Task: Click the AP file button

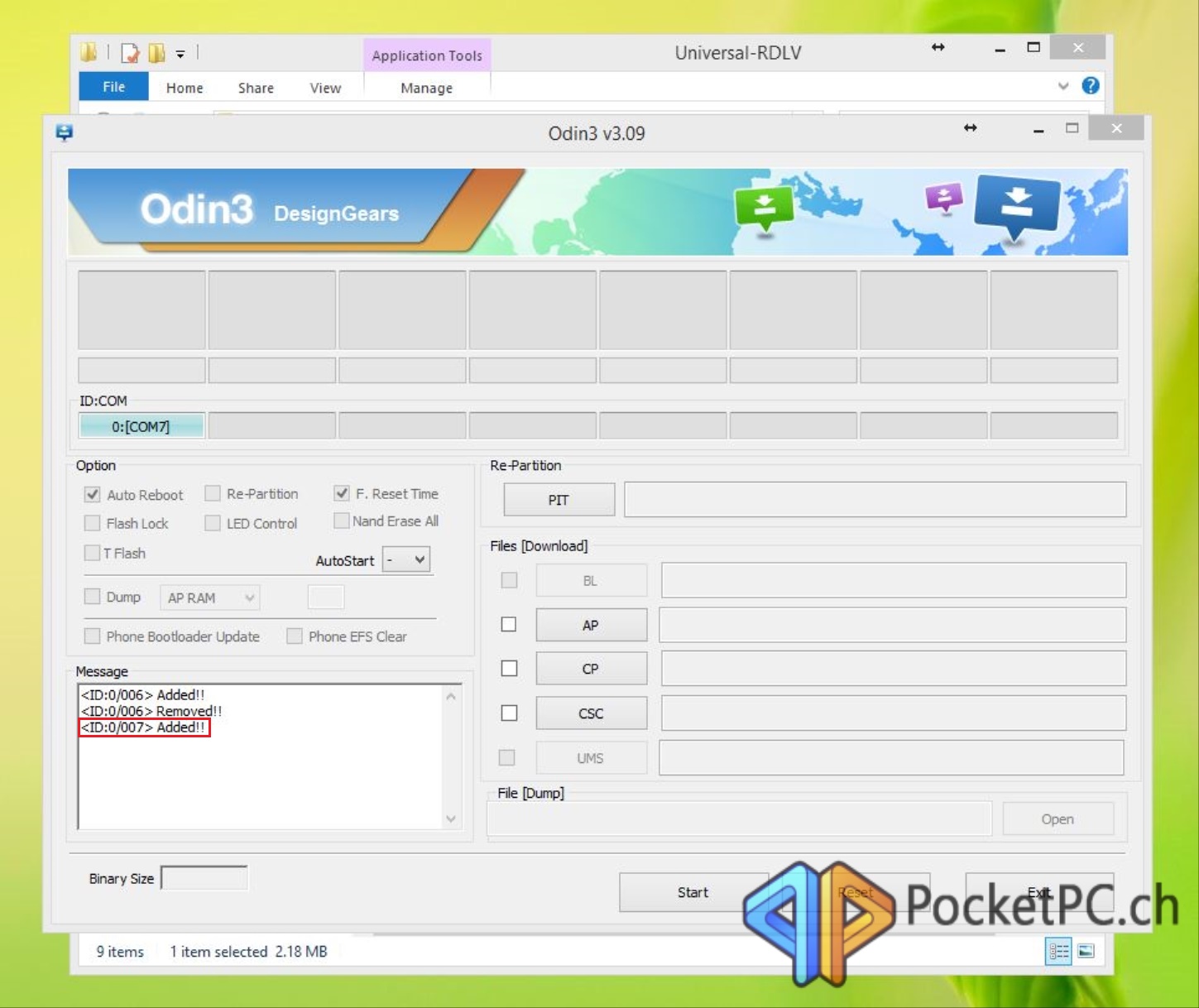Action: point(591,625)
